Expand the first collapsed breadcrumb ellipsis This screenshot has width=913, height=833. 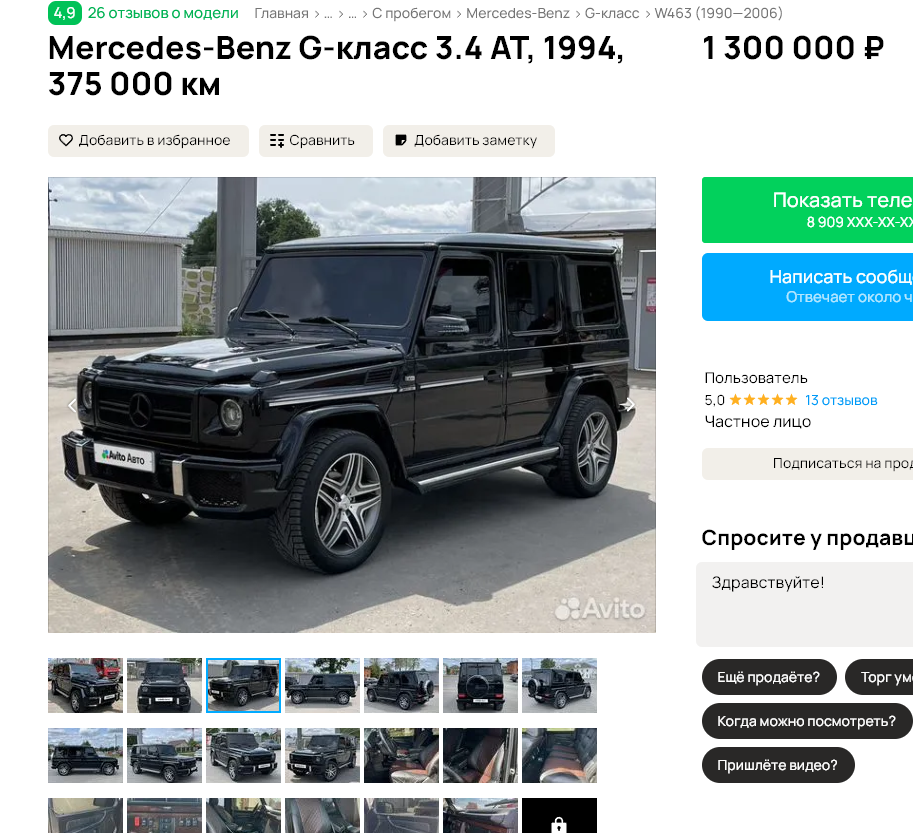tap(328, 14)
